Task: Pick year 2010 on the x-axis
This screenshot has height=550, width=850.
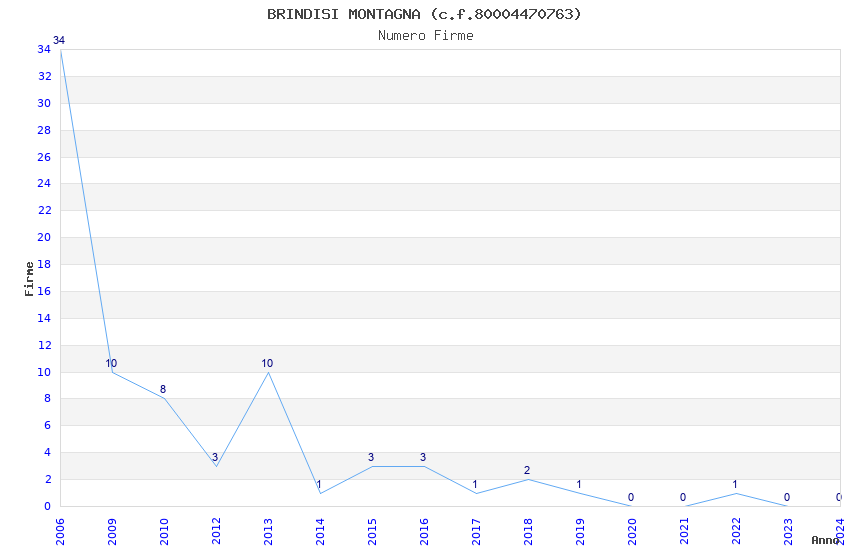Action: pyautogui.click(x=164, y=532)
